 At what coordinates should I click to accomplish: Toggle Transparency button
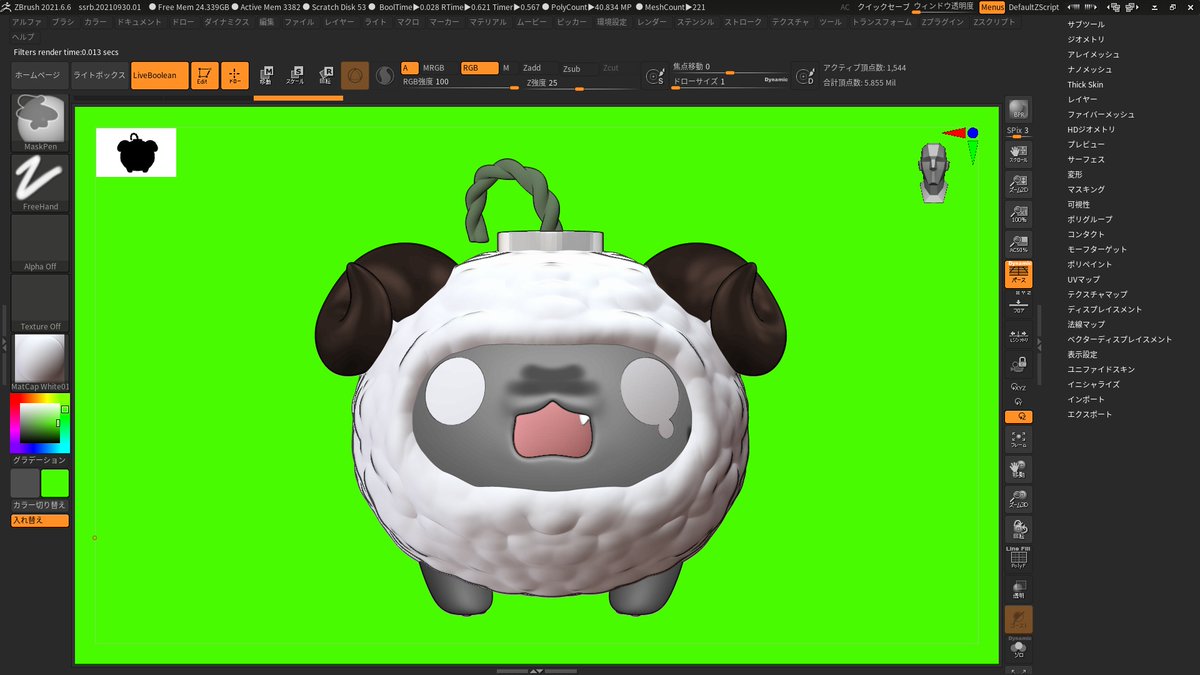click(1019, 589)
